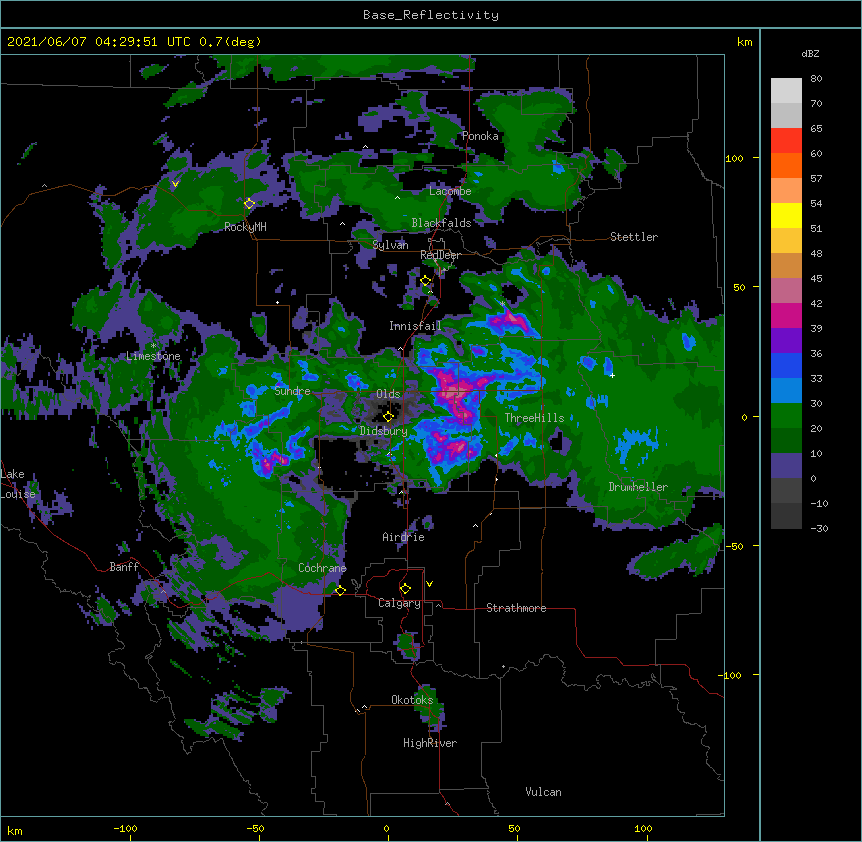Select the brown 48-45 dBZ legend band
862x842 pixels.
coord(786,265)
